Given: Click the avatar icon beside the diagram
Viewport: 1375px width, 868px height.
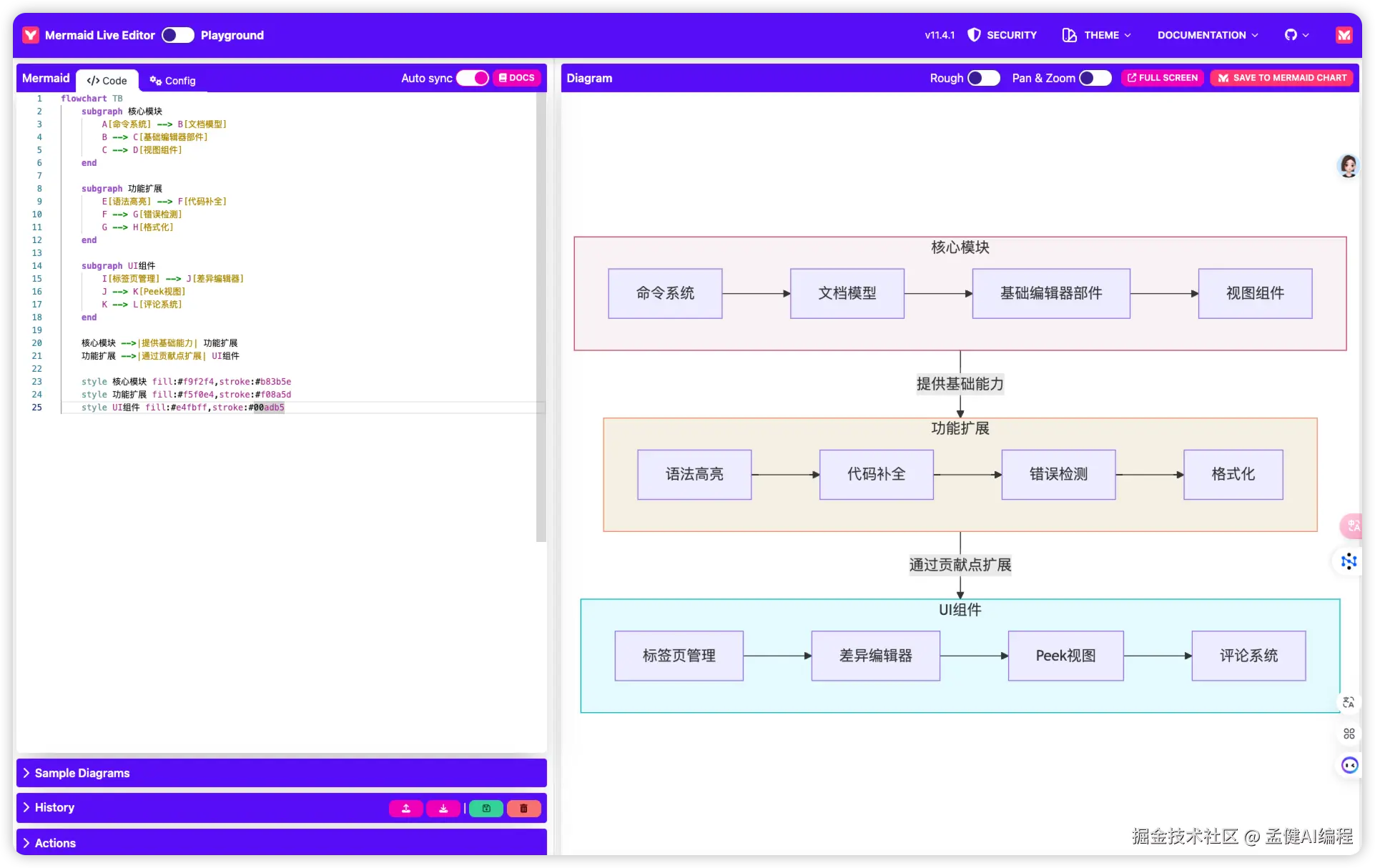Looking at the screenshot, I should pos(1348,166).
